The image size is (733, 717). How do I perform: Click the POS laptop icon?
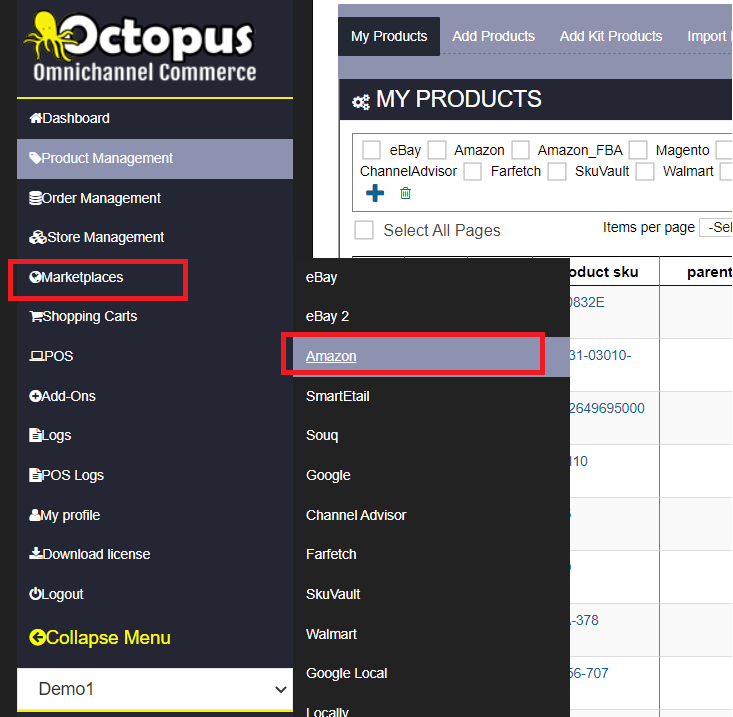[36, 356]
